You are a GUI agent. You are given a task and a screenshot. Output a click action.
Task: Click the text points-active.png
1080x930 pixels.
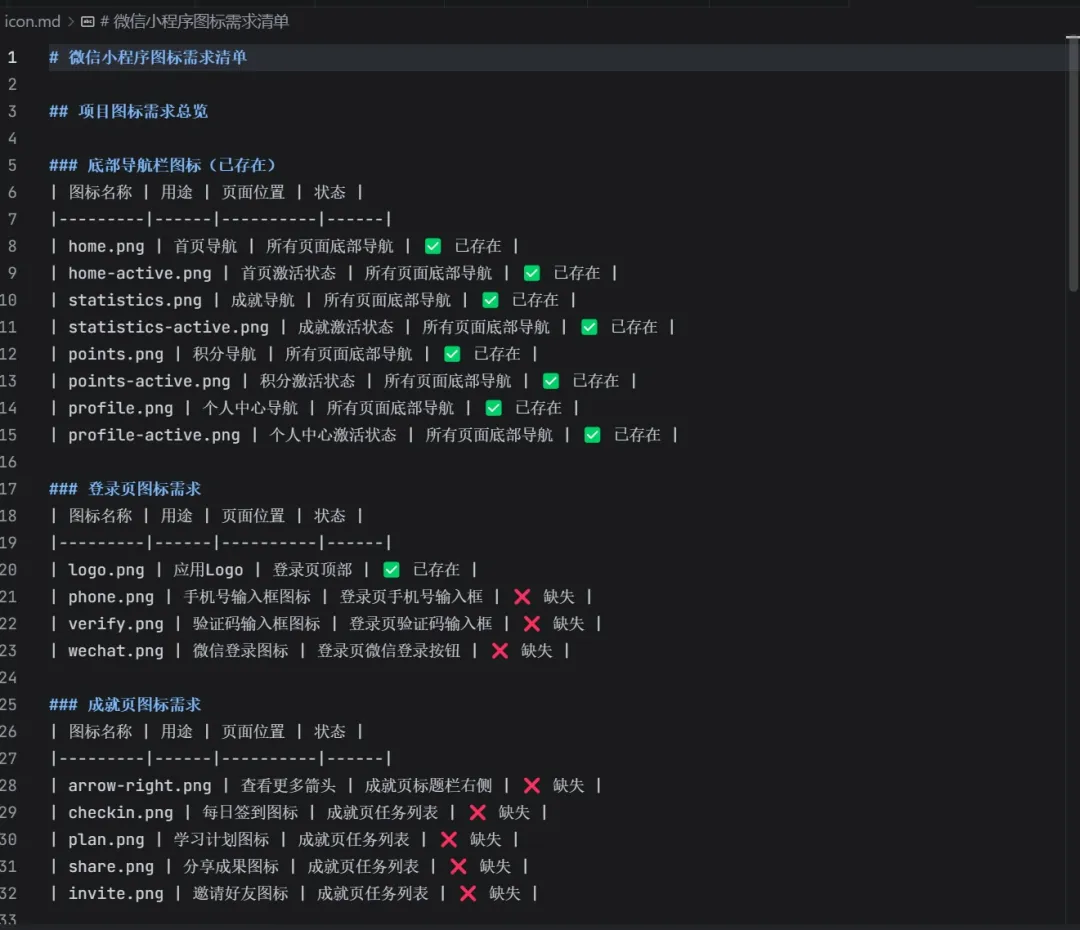pos(149,381)
